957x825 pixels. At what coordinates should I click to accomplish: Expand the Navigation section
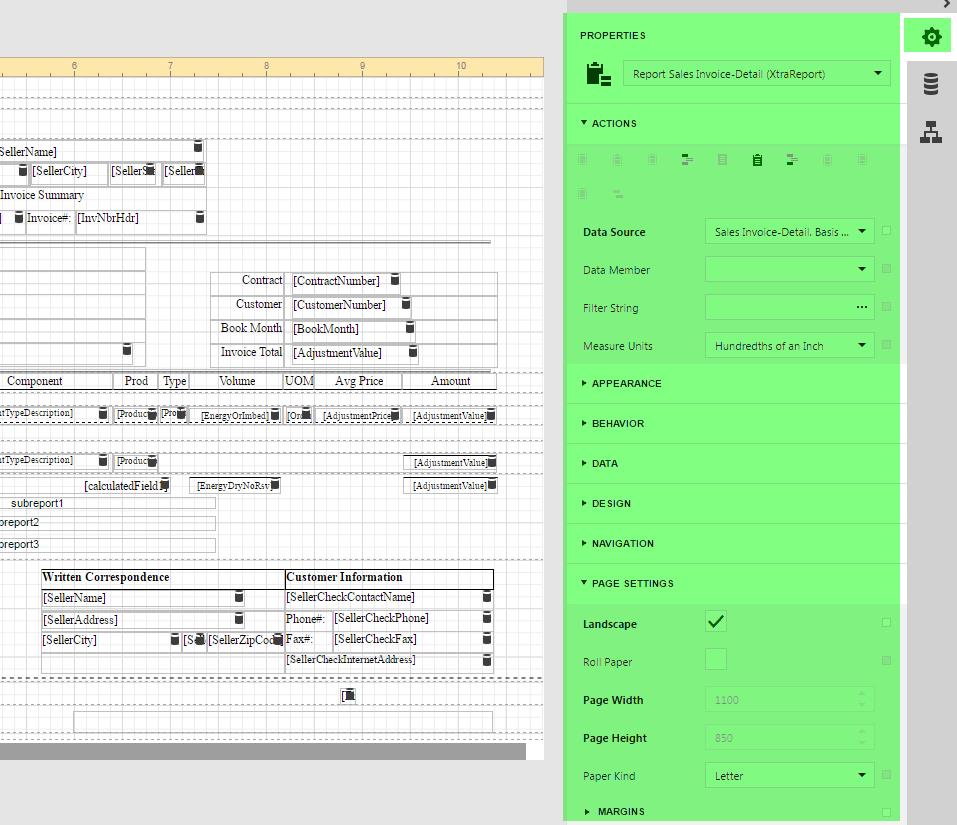(622, 544)
